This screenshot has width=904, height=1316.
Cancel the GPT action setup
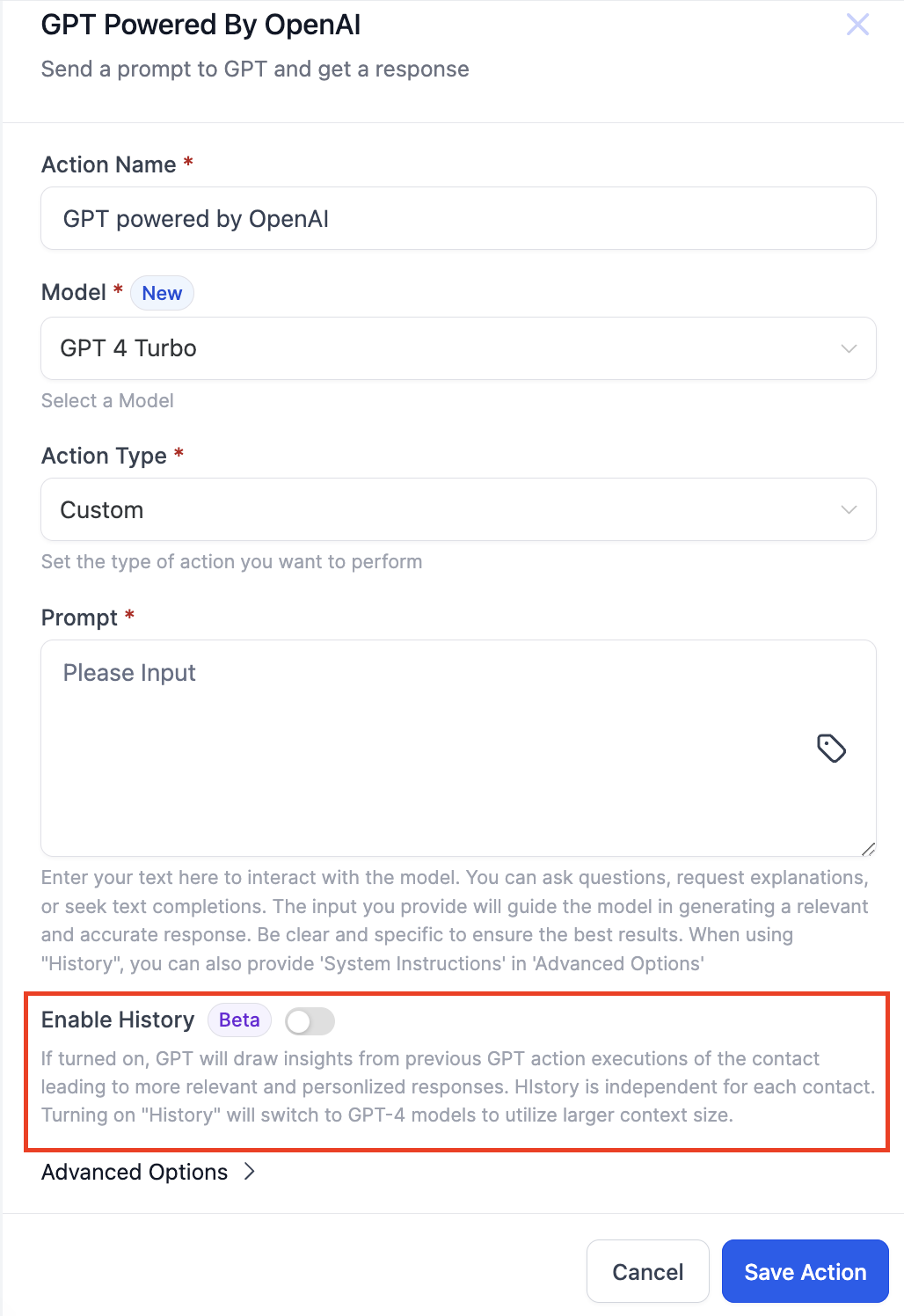coord(647,1271)
